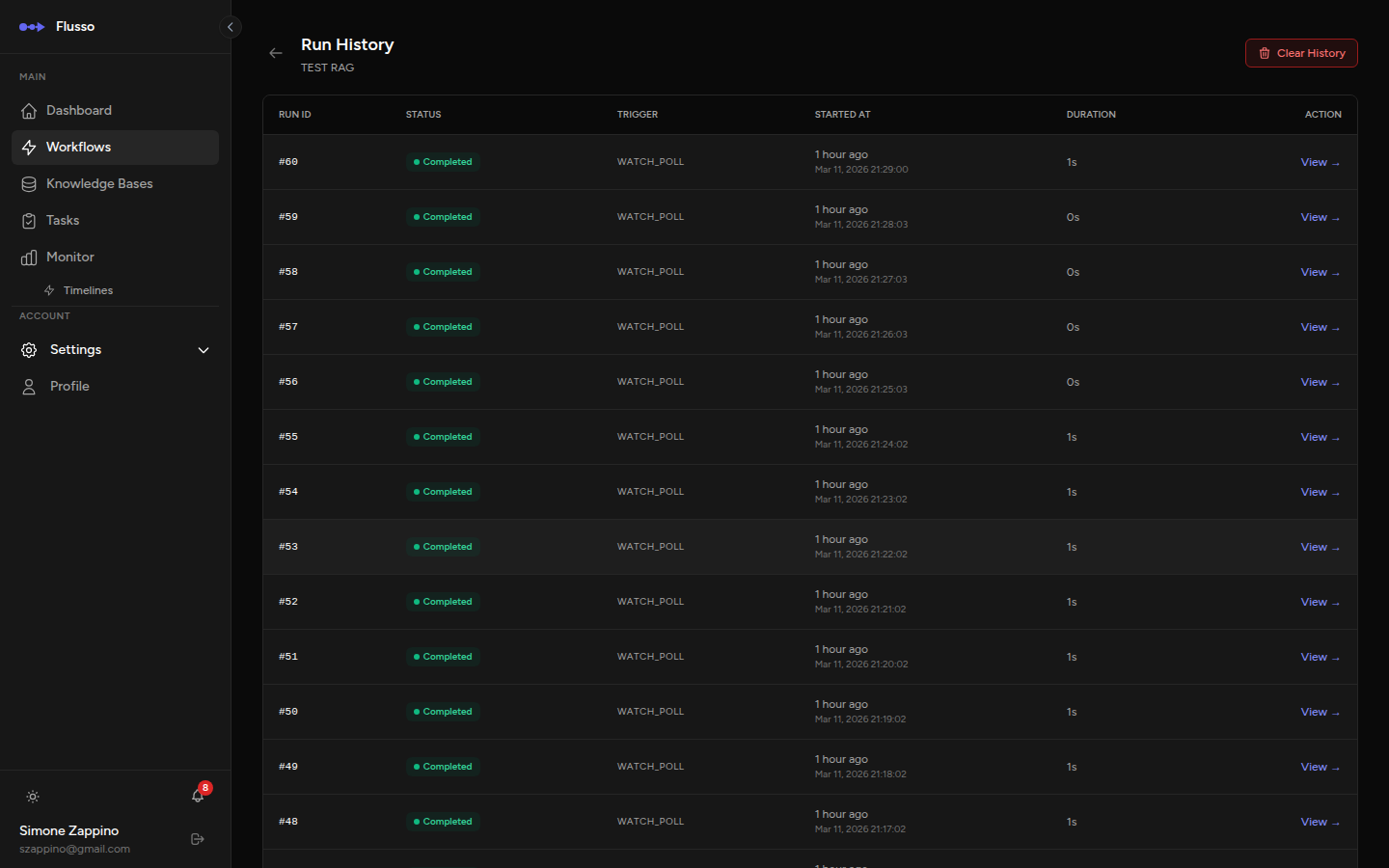Click WATCH_POLL trigger in run #50 row
The height and width of the screenshot is (868, 1389).
[650, 712]
